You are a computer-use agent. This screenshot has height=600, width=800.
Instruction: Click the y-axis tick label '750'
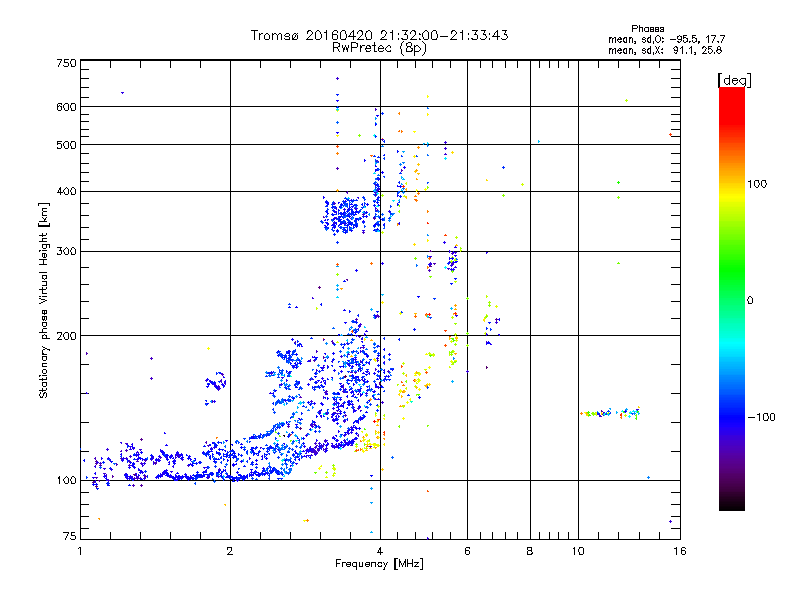66,63
